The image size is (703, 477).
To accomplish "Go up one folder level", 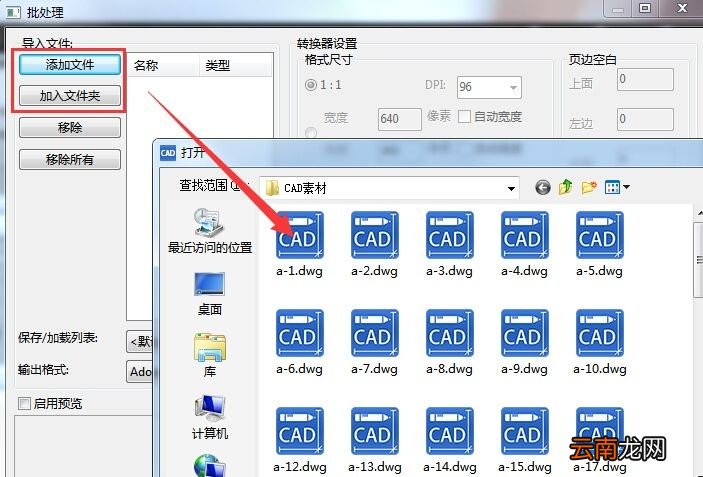I will coord(566,187).
